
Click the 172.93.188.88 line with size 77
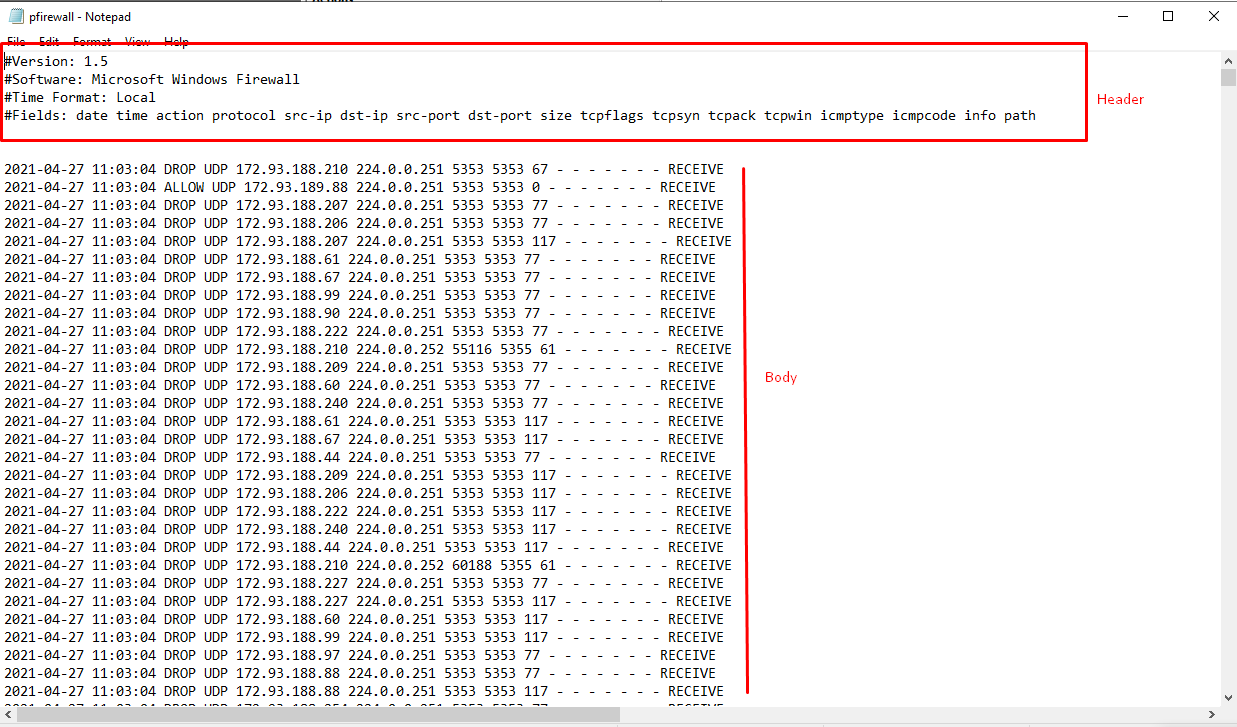click(x=360, y=673)
